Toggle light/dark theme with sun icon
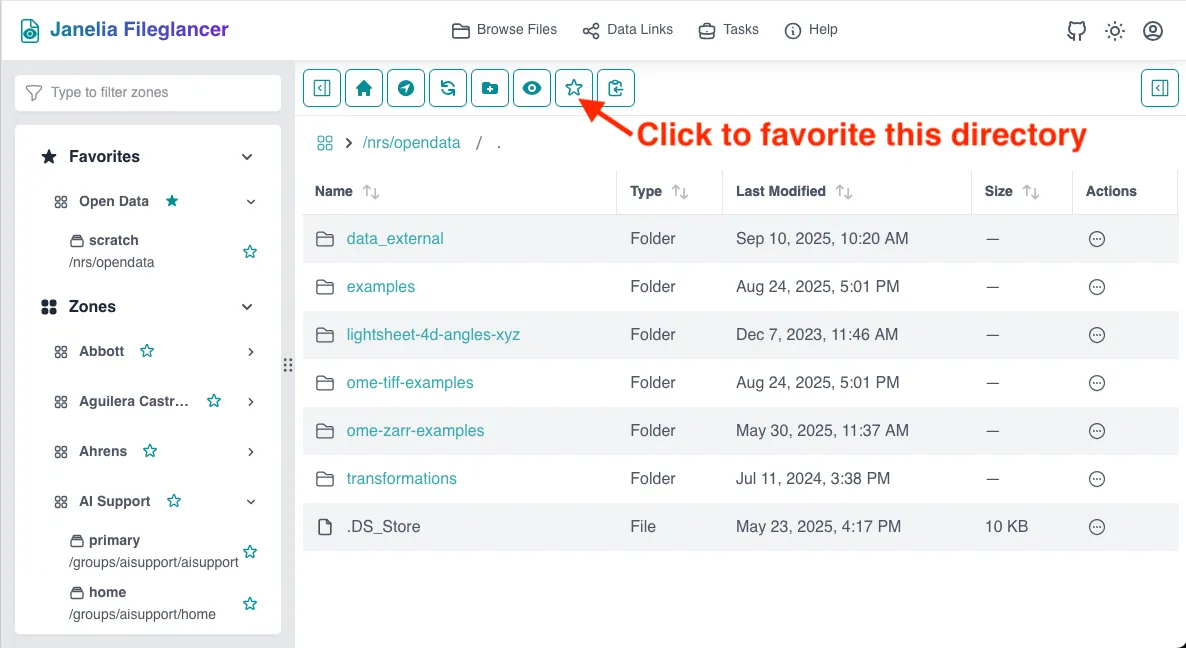The height and width of the screenshot is (648, 1186). (1115, 31)
